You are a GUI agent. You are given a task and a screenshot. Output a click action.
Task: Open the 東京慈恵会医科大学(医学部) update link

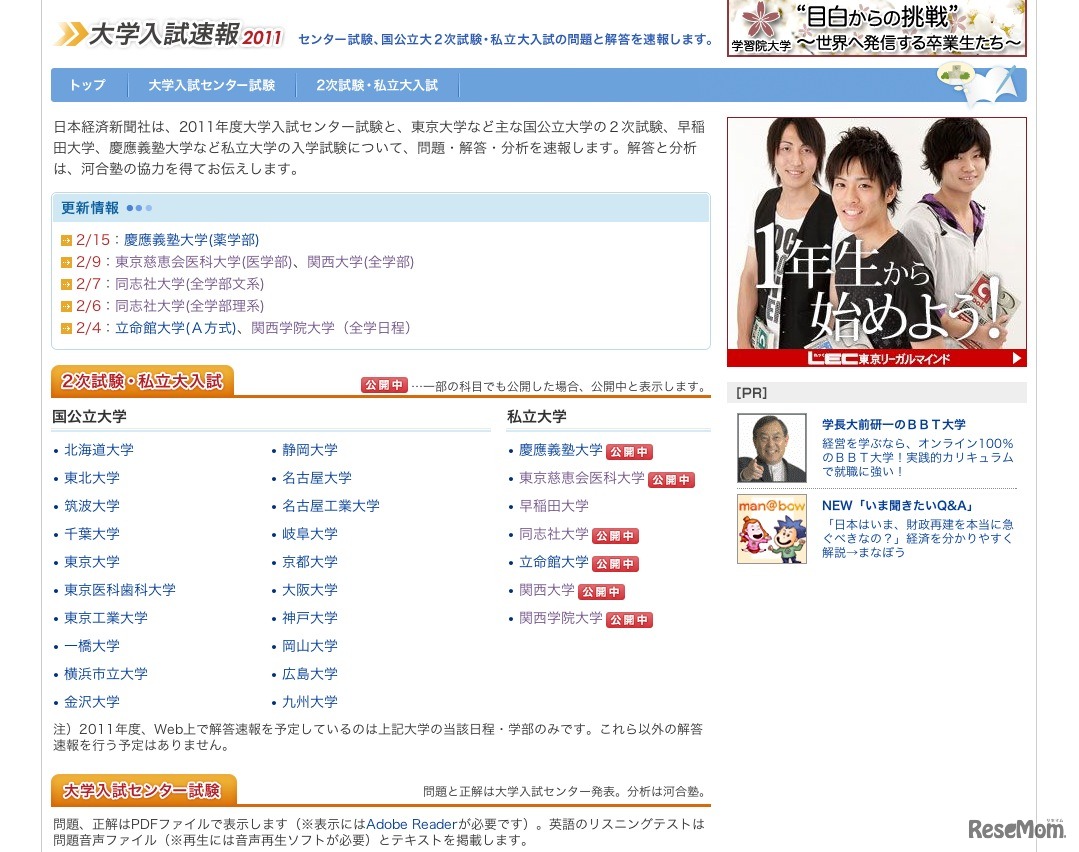(x=203, y=262)
